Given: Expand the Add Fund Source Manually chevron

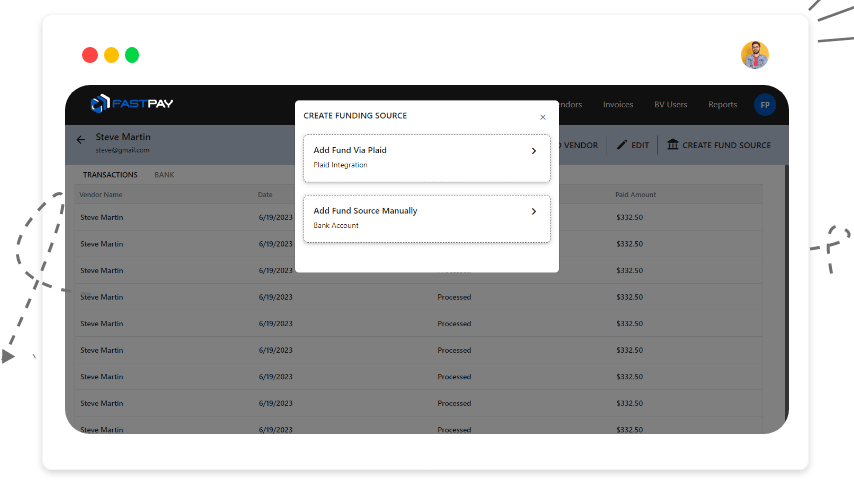Looking at the screenshot, I should tap(534, 212).
